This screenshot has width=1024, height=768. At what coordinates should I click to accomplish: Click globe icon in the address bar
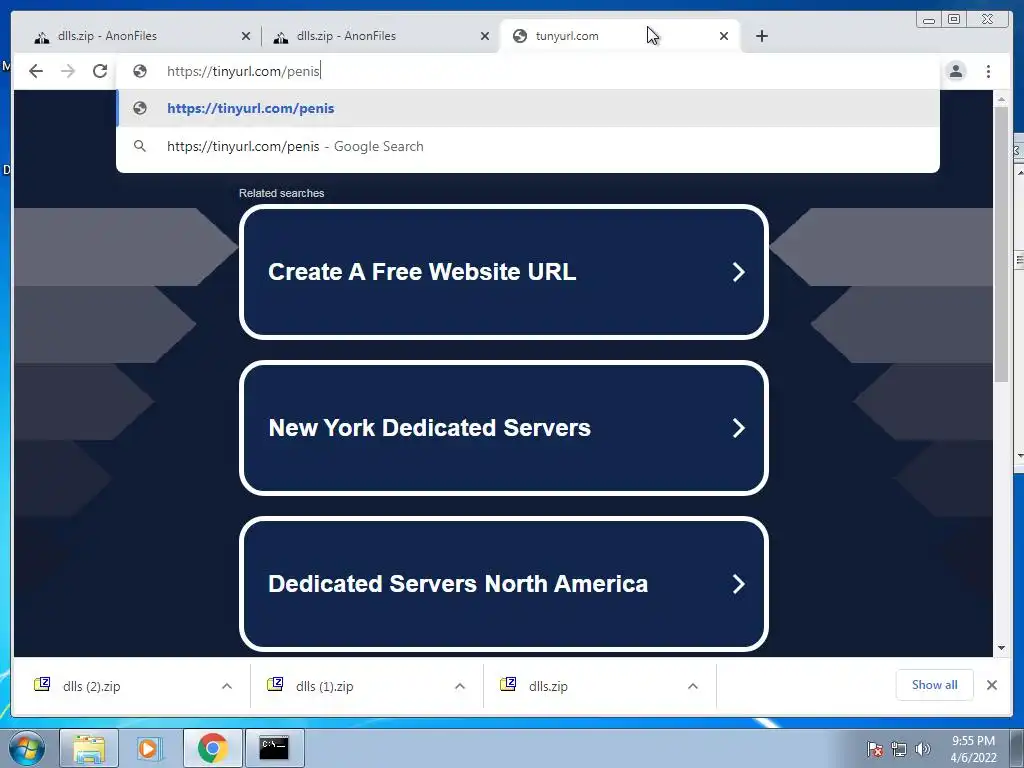coord(140,71)
